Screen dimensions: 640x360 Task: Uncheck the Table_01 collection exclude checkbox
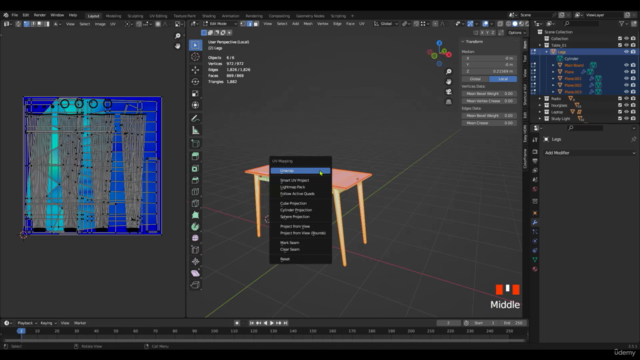pyautogui.click(x=620, y=45)
